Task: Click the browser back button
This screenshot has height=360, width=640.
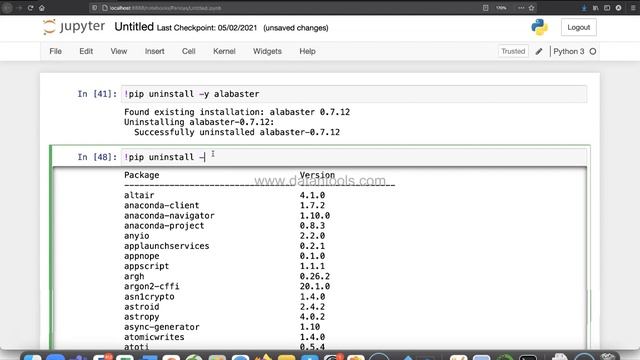Action: click(7, 8)
